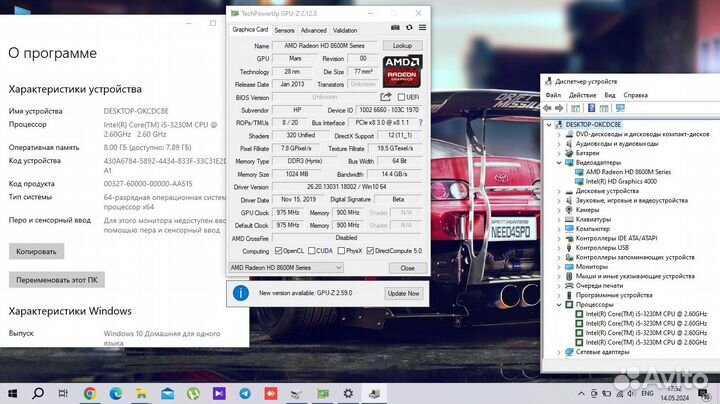Open taskbar Search magnifier
This screenshot has width=720, height=404.
click(x=38, y=393)
